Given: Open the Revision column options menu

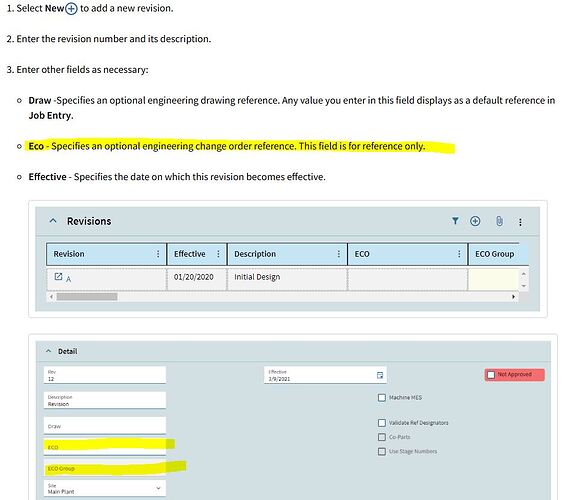Looking at the screenshot, I should [x=158, y=254].
